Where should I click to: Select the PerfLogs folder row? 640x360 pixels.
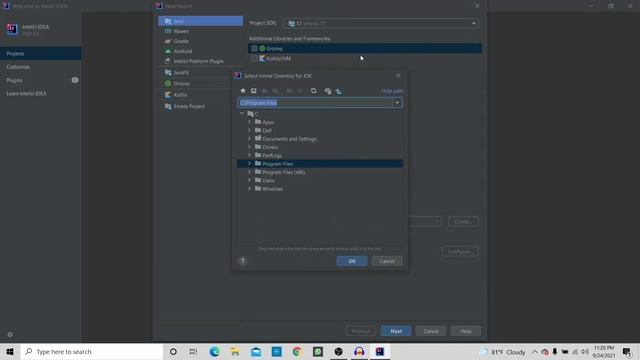click(320, 155)
